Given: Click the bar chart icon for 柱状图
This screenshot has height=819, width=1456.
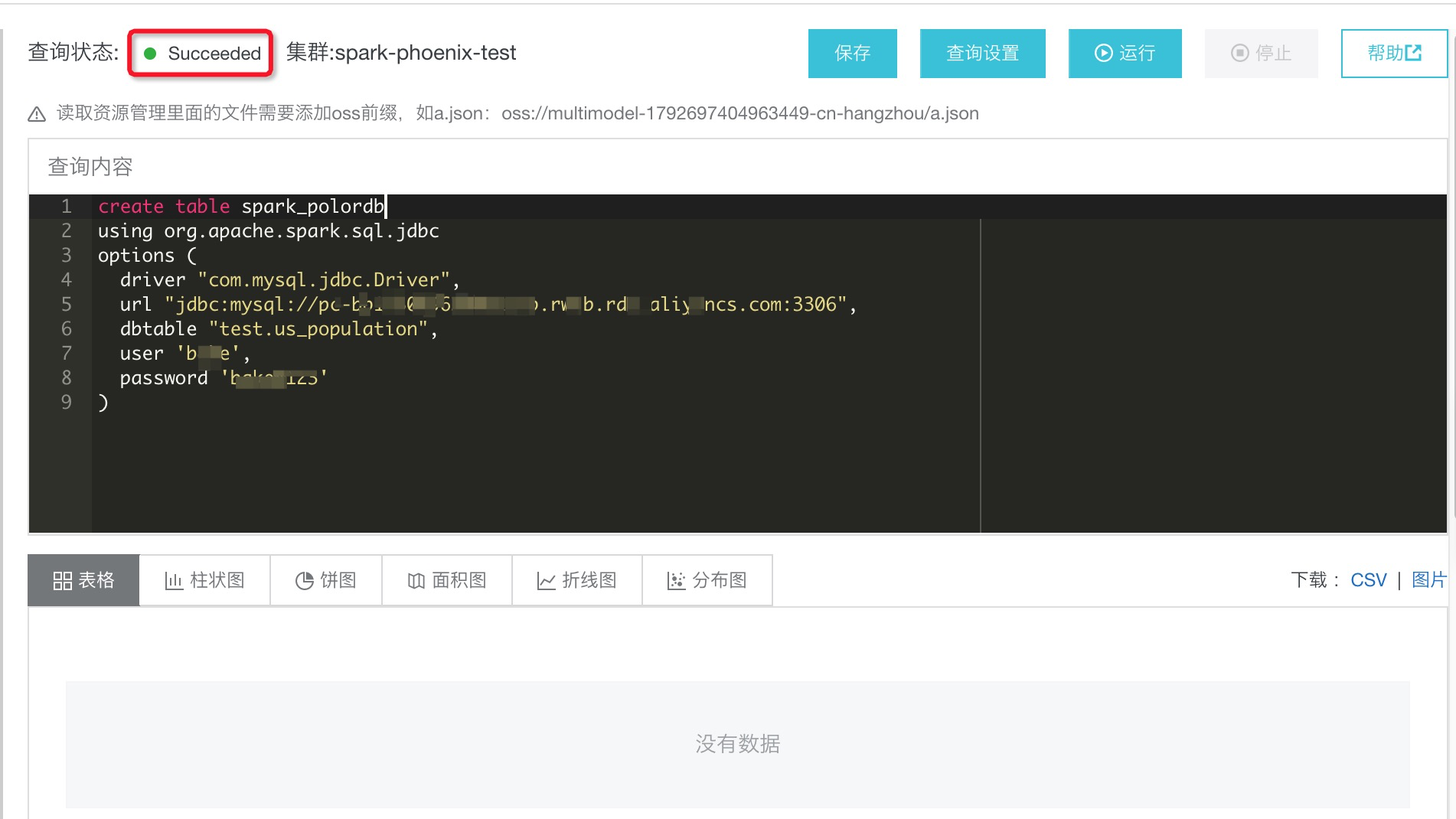Looking at the screenshot, I should pos(173,580).
